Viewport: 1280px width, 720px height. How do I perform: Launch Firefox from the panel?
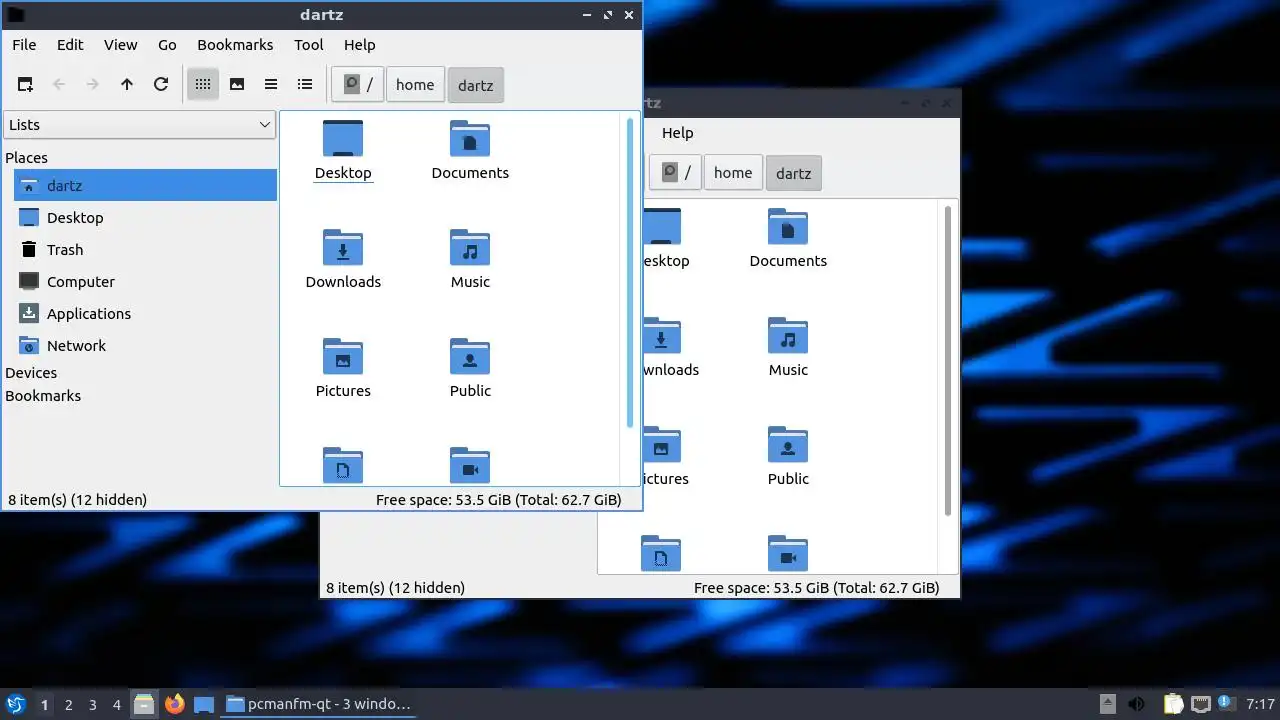click(175, 704)
